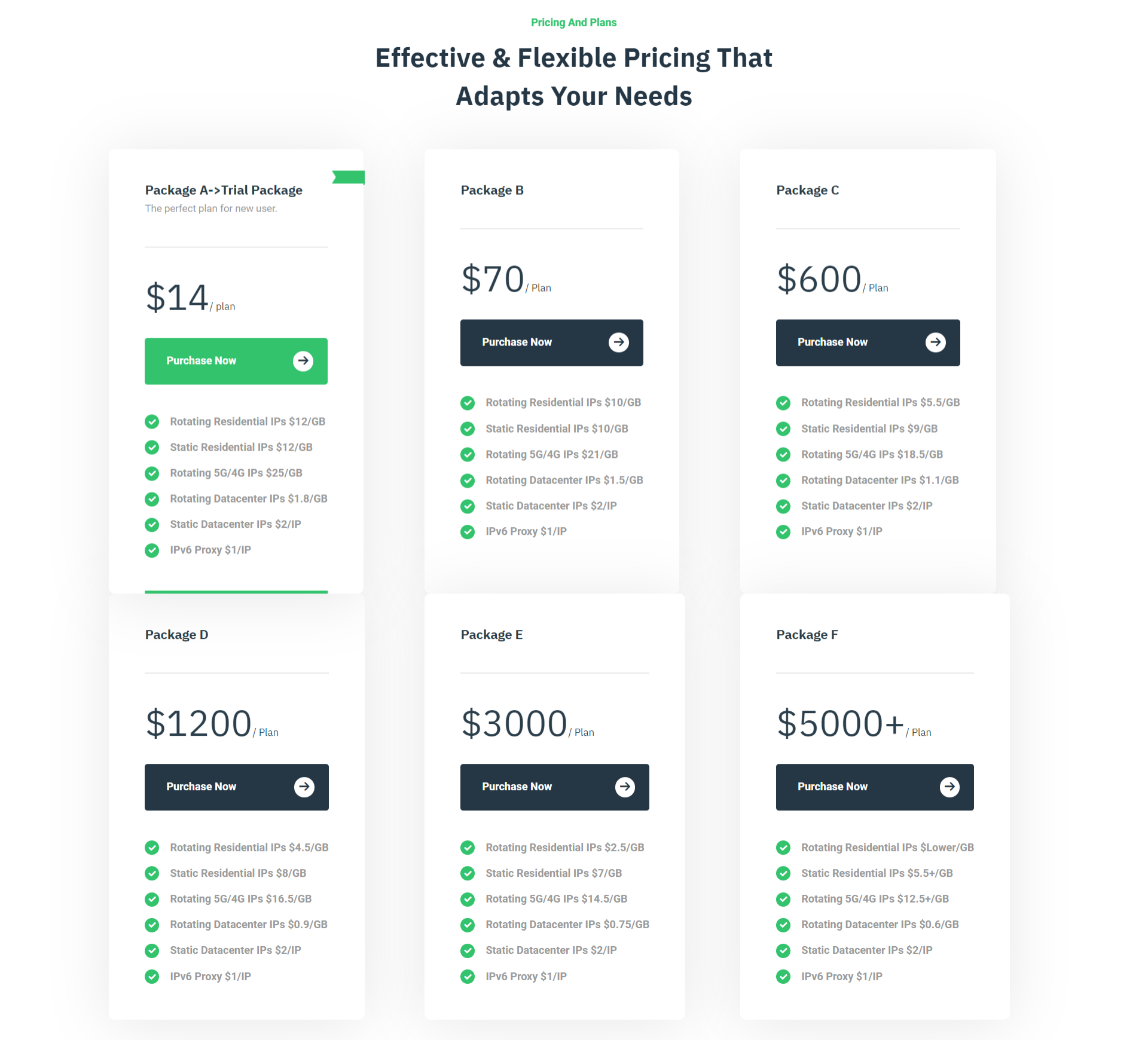
Task: Click the Pricing And Plans heading link
Action: (x=574, y=23)
